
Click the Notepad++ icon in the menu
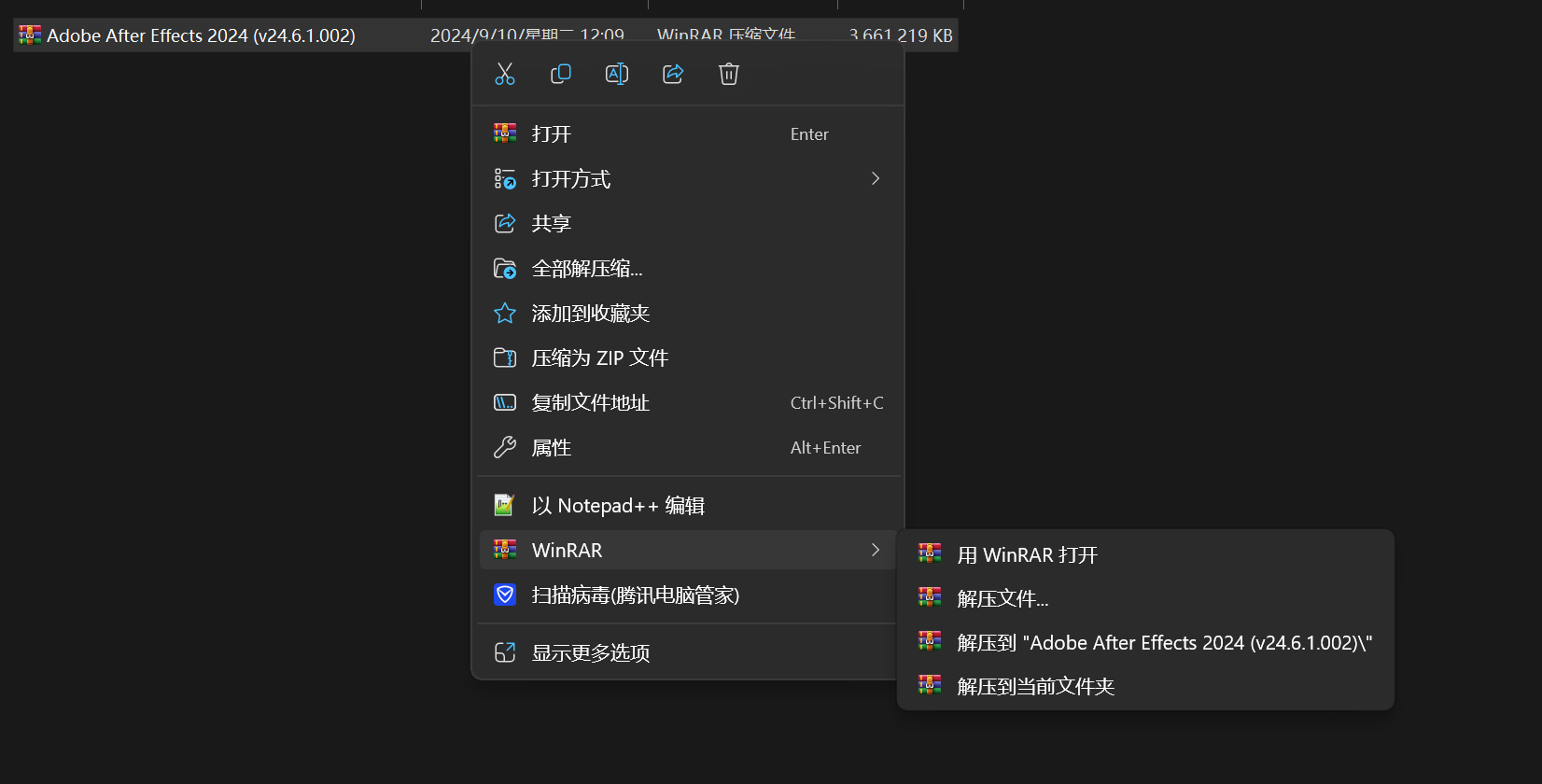coord(505,506)
